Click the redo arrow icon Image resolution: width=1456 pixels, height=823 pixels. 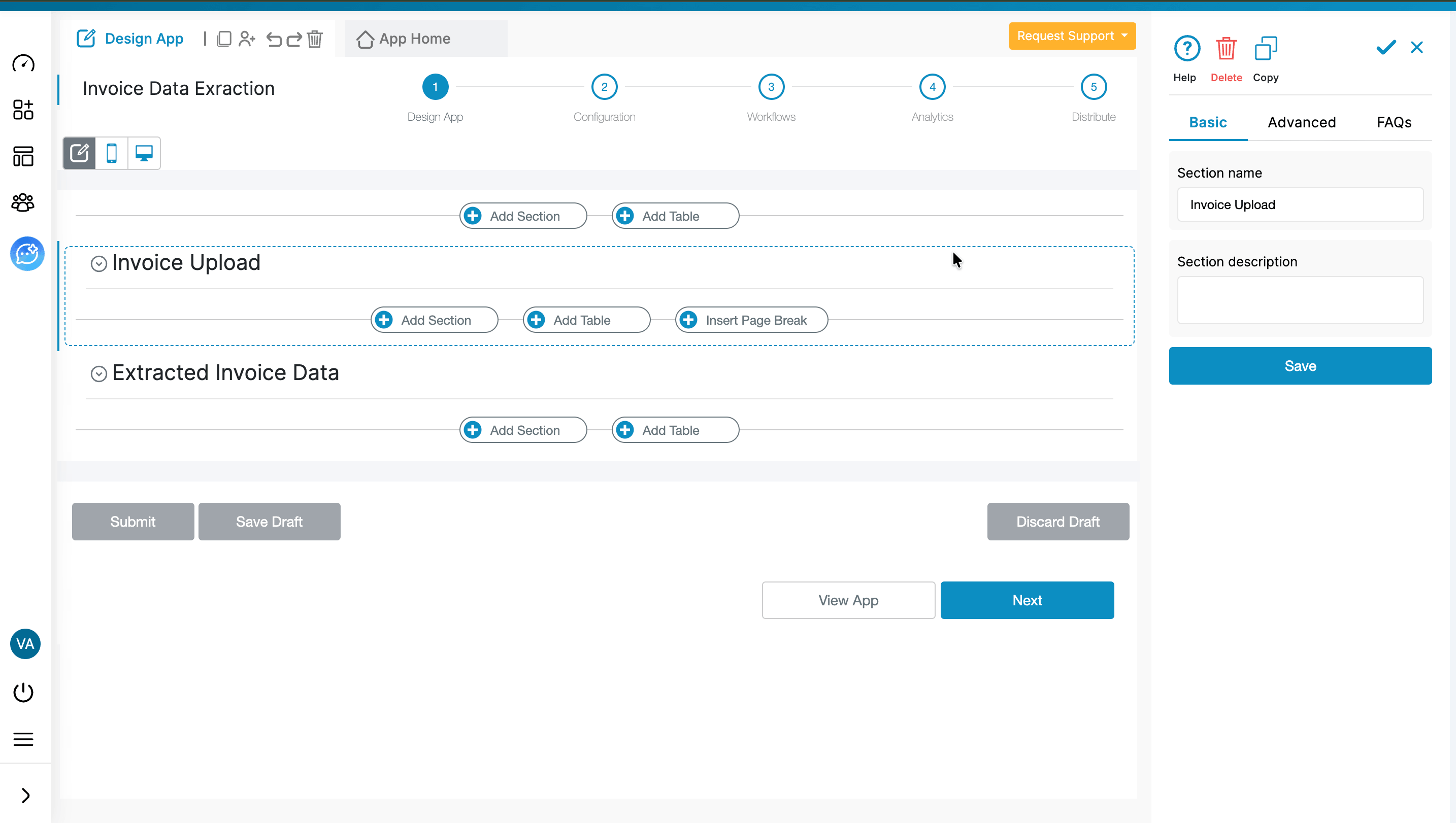coord(294,39)
